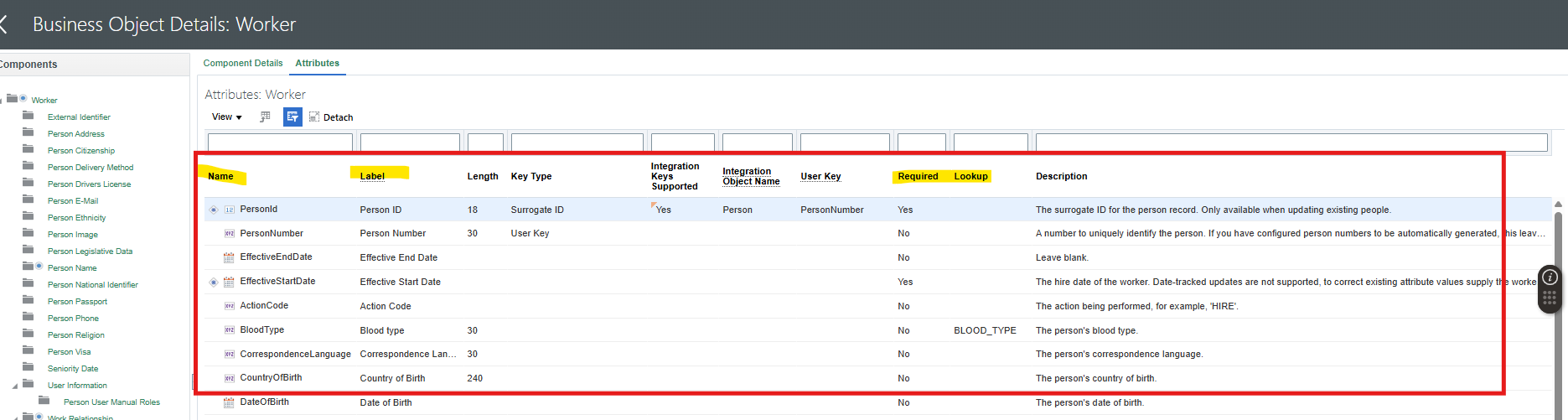Select the Person Image component

tap(73, 235)
